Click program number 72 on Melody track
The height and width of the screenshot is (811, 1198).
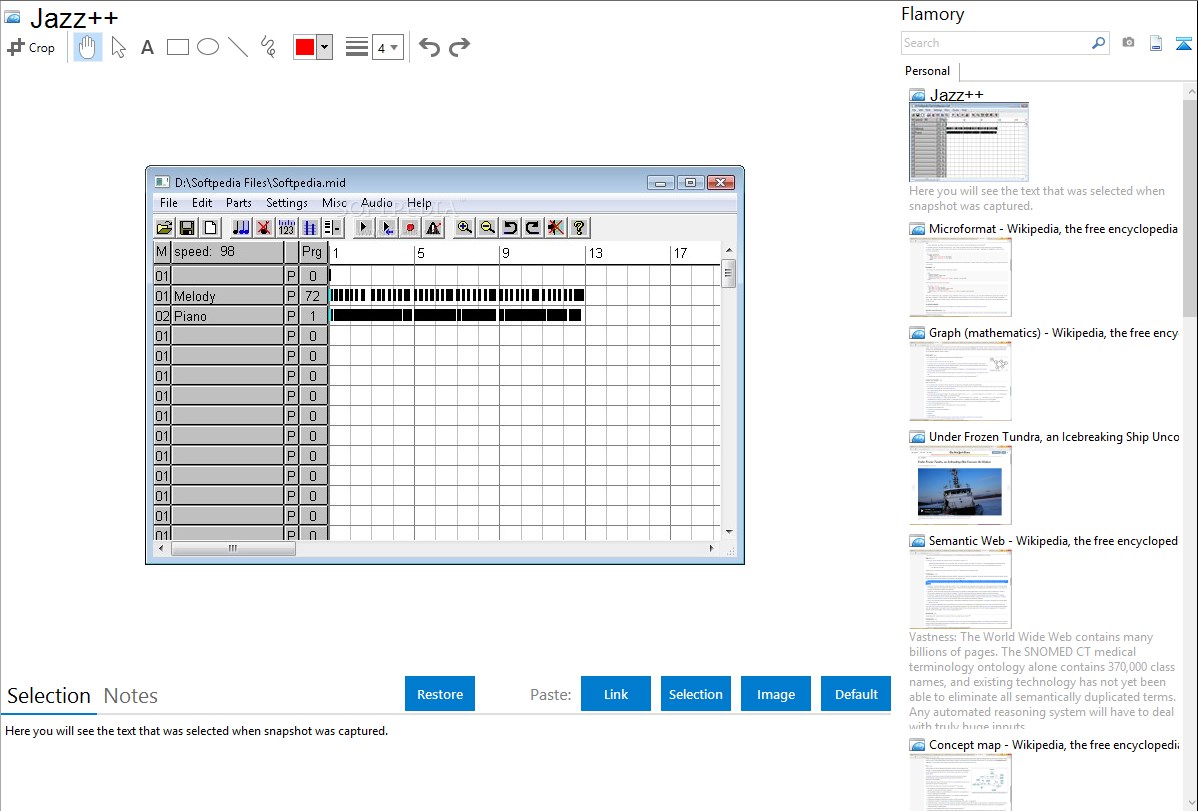(x=312, y=296)
